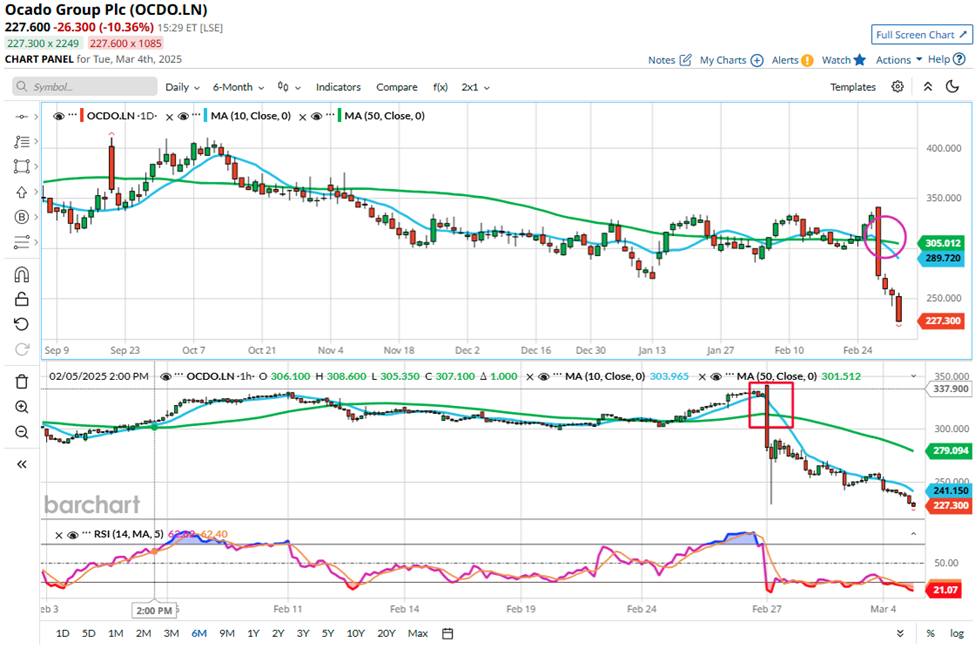The height and width of the screenshot is (649, 975).
Task: Select the 1Y time range
Action: (253, 633)
